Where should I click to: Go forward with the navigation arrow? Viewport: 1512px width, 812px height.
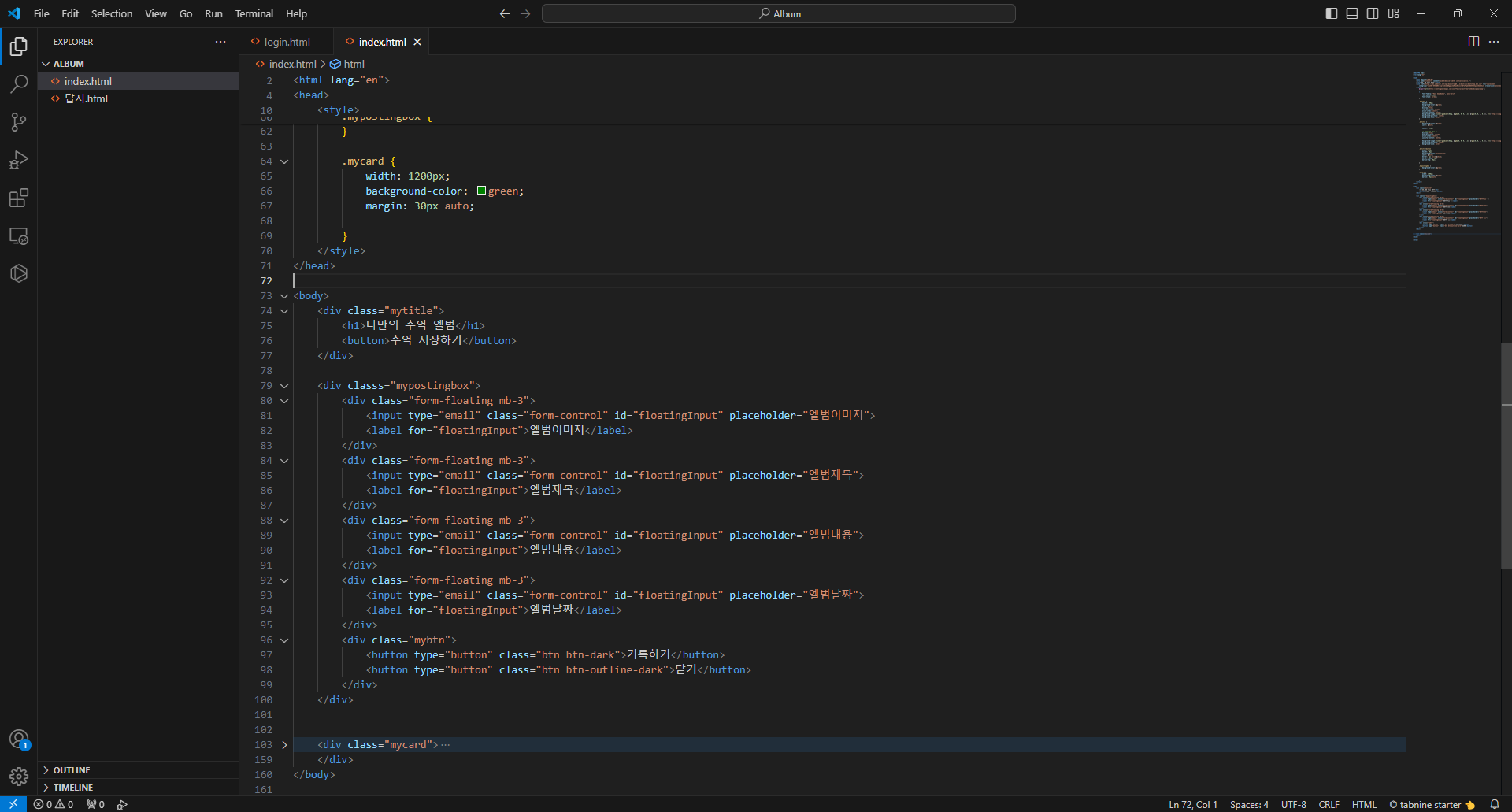coord(525,13)
